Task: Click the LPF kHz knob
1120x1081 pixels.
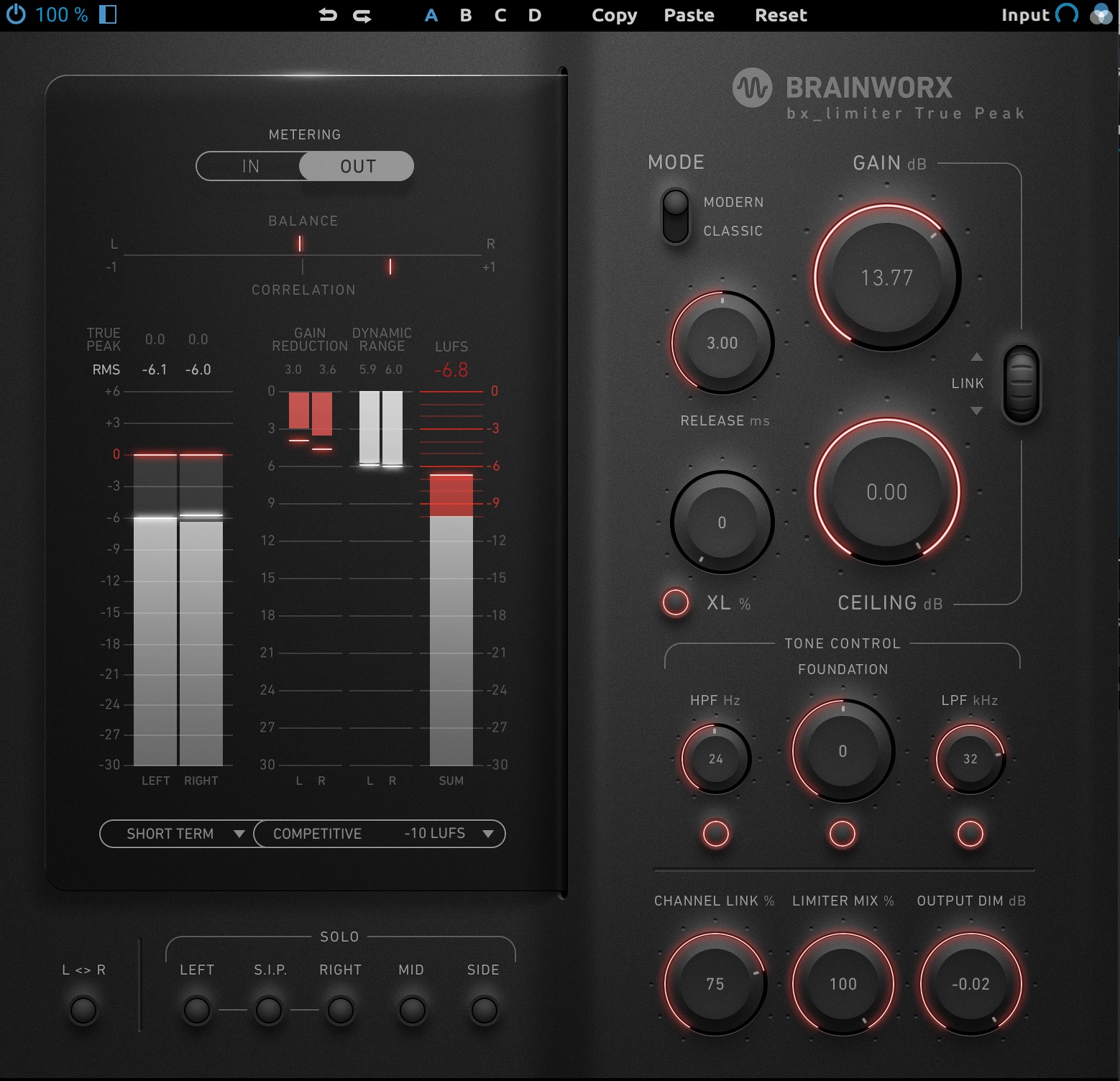Action: pyautogui.click(x=970, y=758)
